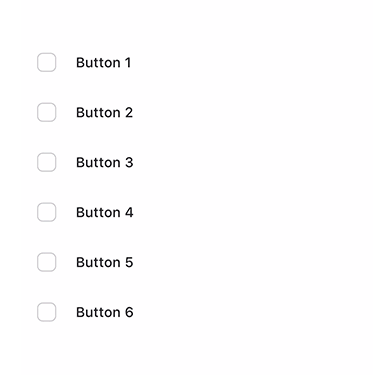Image resolution: width=375 pixels, height=375 pixels.
Task: Check the Button 1 checkbox
Action: coord(46,62)
